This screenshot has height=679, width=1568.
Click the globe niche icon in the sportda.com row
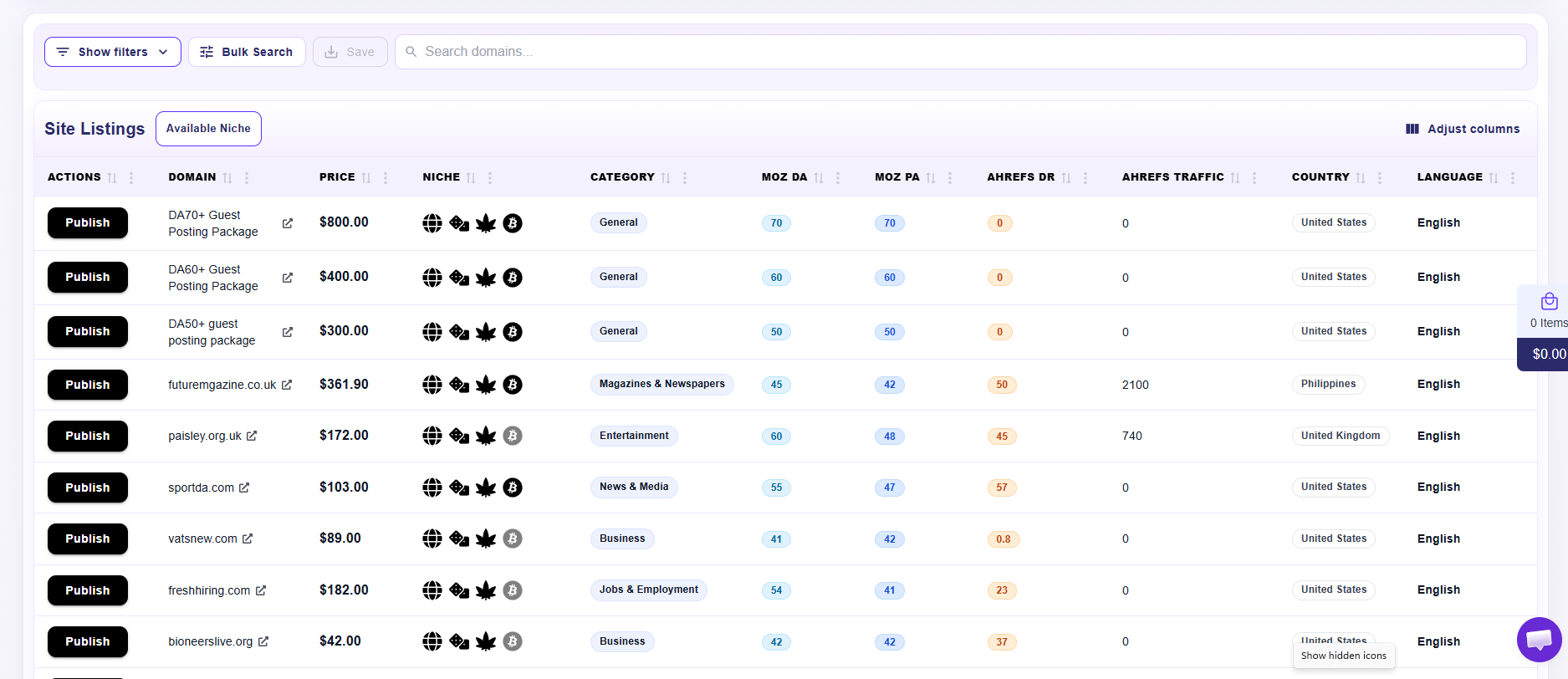tap(432, 488)
